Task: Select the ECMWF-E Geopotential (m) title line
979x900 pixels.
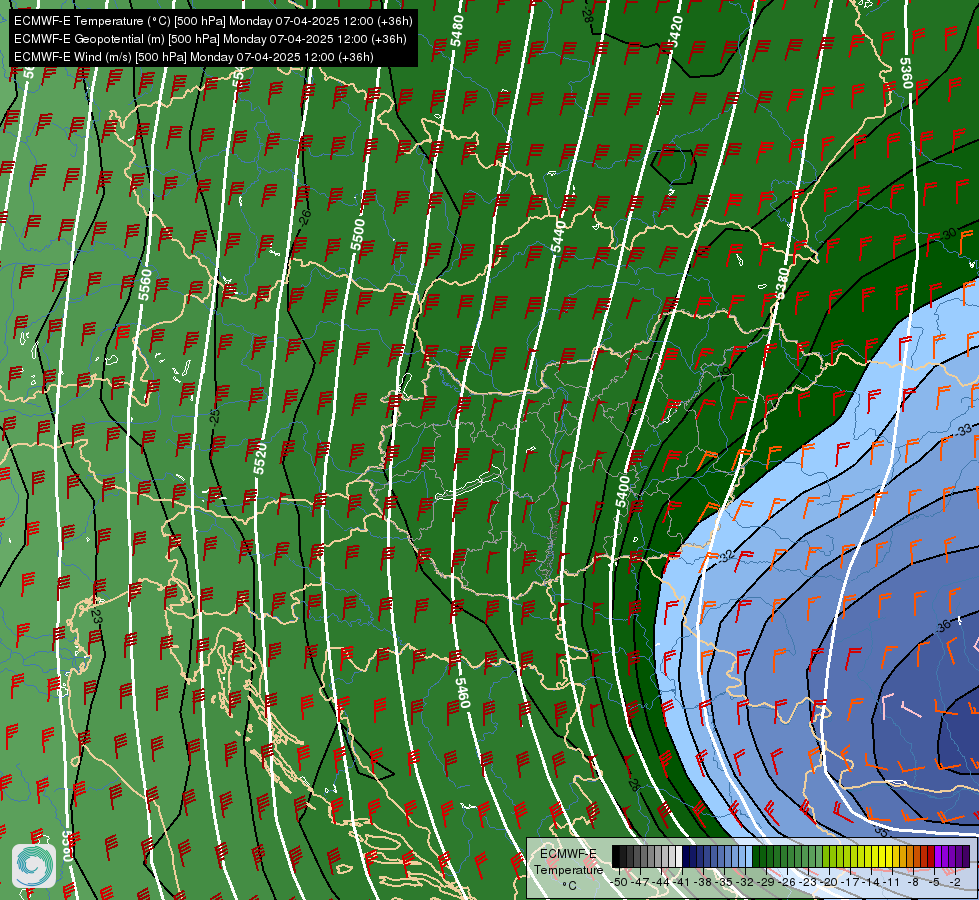Action: pyautogui.click(x=210, y=39)
